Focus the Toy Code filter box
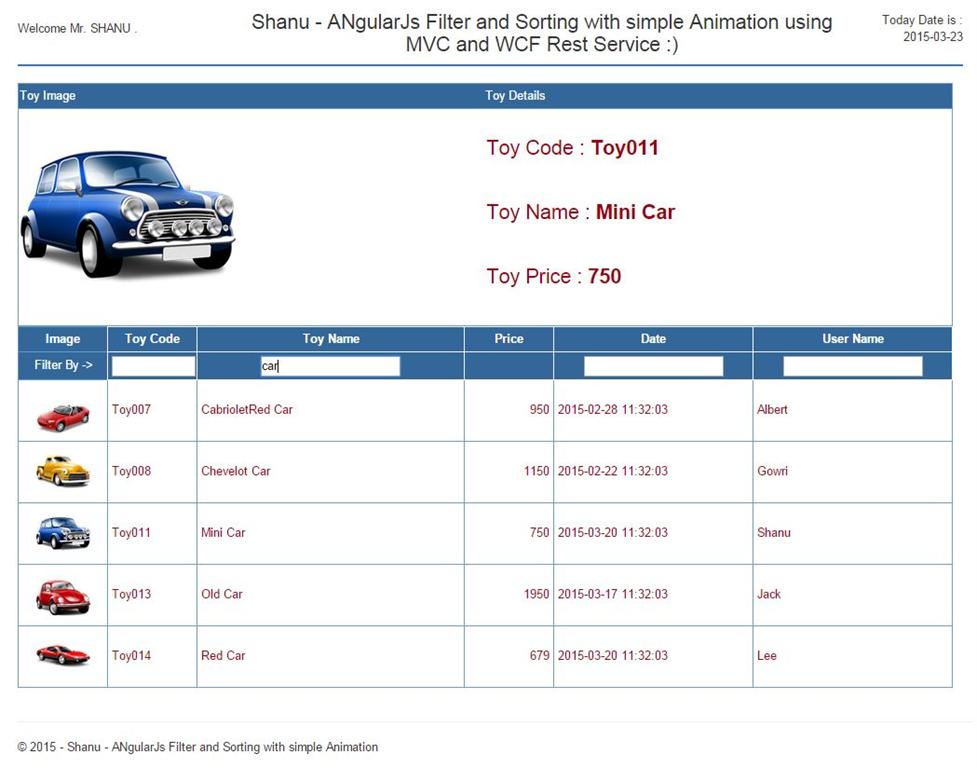This screenshot has width=977, height=768. pyautogui.click(x=153, y=366)
